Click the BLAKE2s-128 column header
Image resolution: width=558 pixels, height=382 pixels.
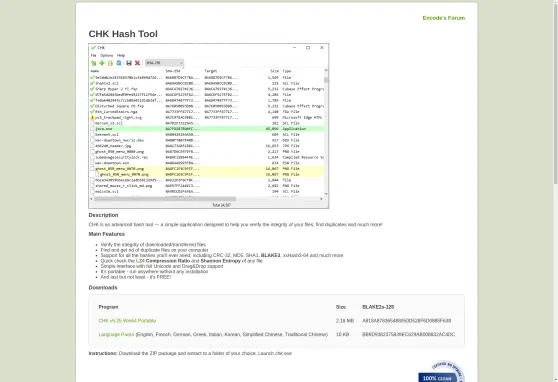pos(378,307)
